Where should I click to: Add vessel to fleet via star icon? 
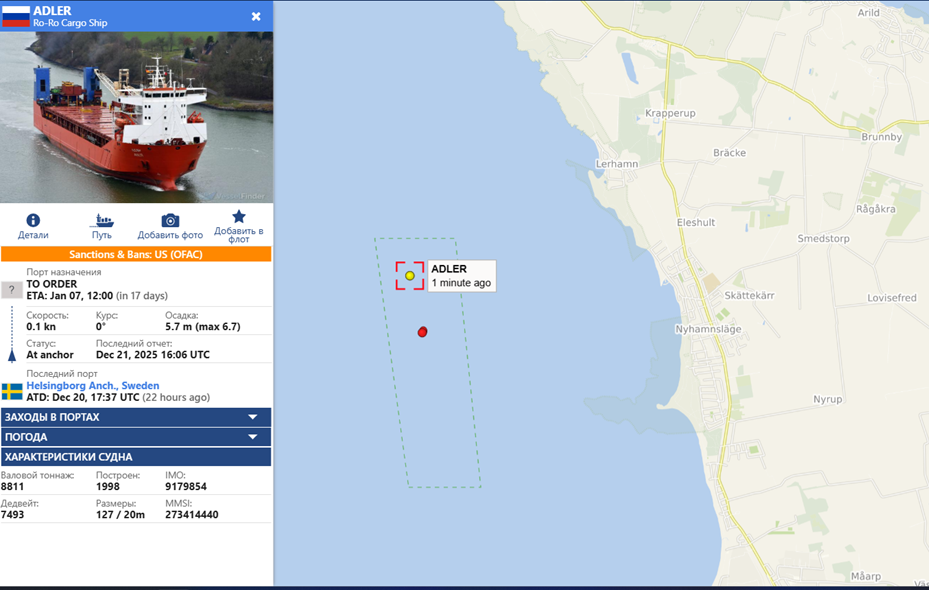pos(239,216)
